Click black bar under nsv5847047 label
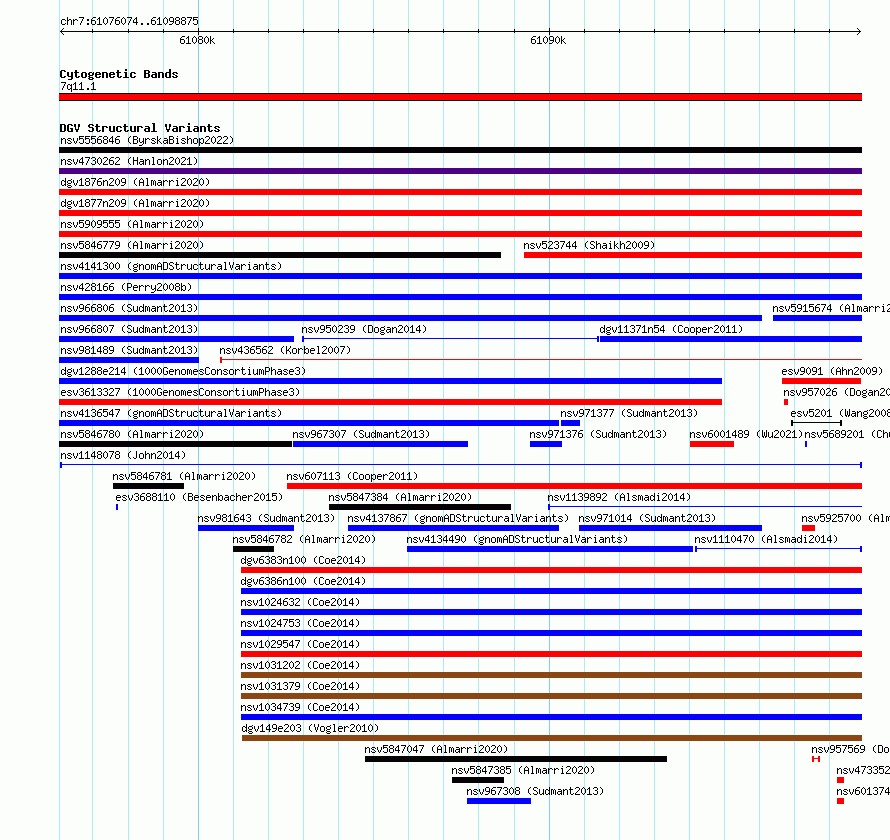Screen dimensions: 890x840 coord(516,759)
